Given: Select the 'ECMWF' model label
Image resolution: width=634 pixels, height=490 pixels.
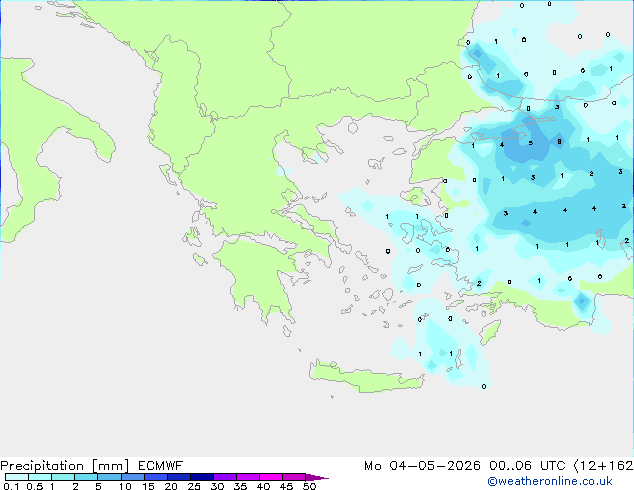Looking at the screenshot, I should pyautogui.click(x=161, y=466).
